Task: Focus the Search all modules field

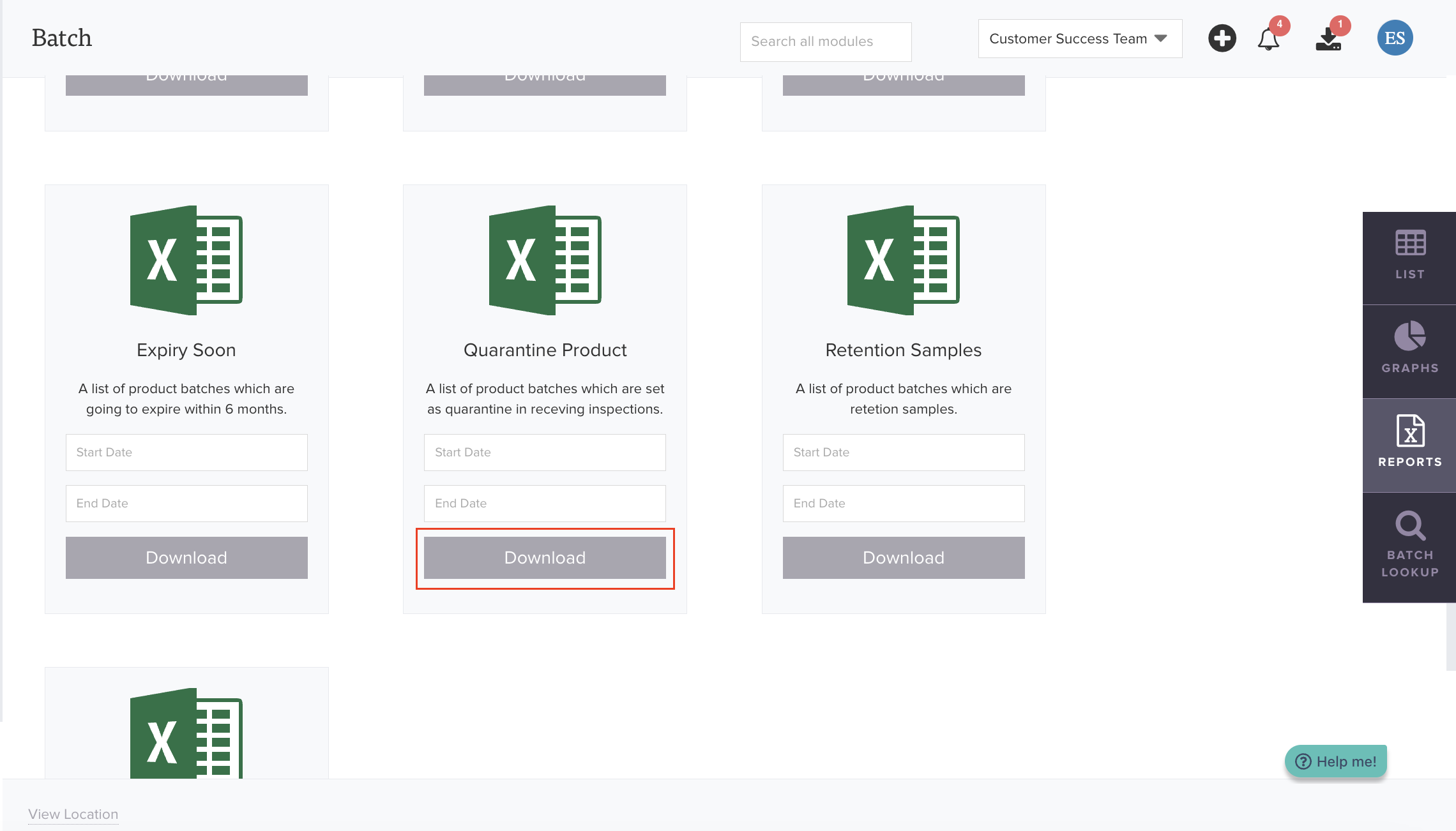Action: click(x=825, y=41)
